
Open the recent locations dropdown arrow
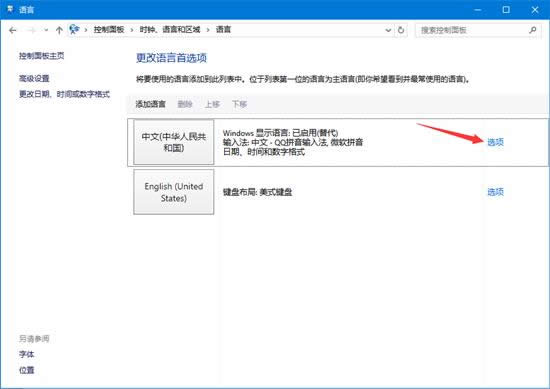[x=46, y=30]
